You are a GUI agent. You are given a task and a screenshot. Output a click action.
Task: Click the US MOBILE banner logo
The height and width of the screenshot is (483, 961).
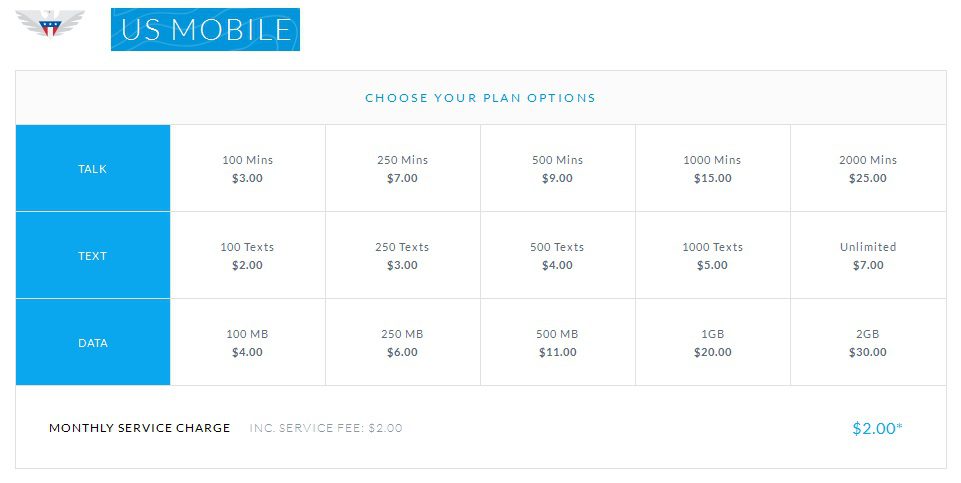[x=205, y=29]
